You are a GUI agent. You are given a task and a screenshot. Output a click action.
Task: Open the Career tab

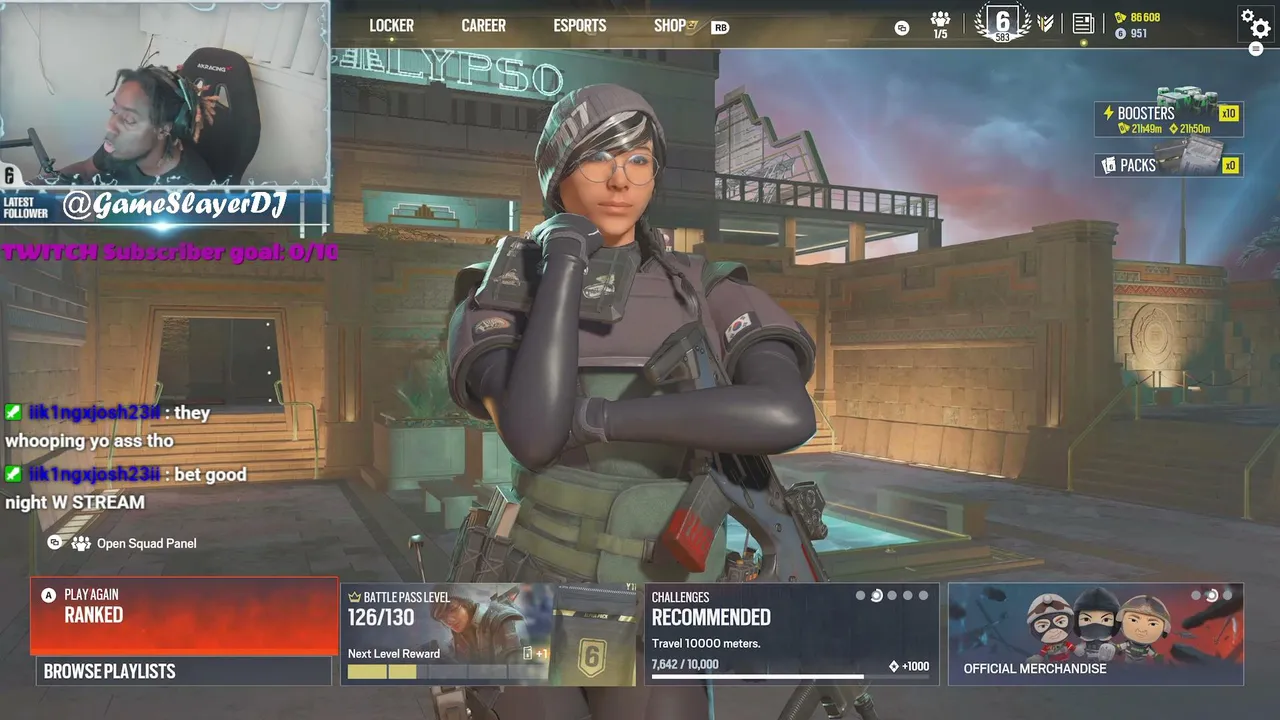tap(483, 26)
